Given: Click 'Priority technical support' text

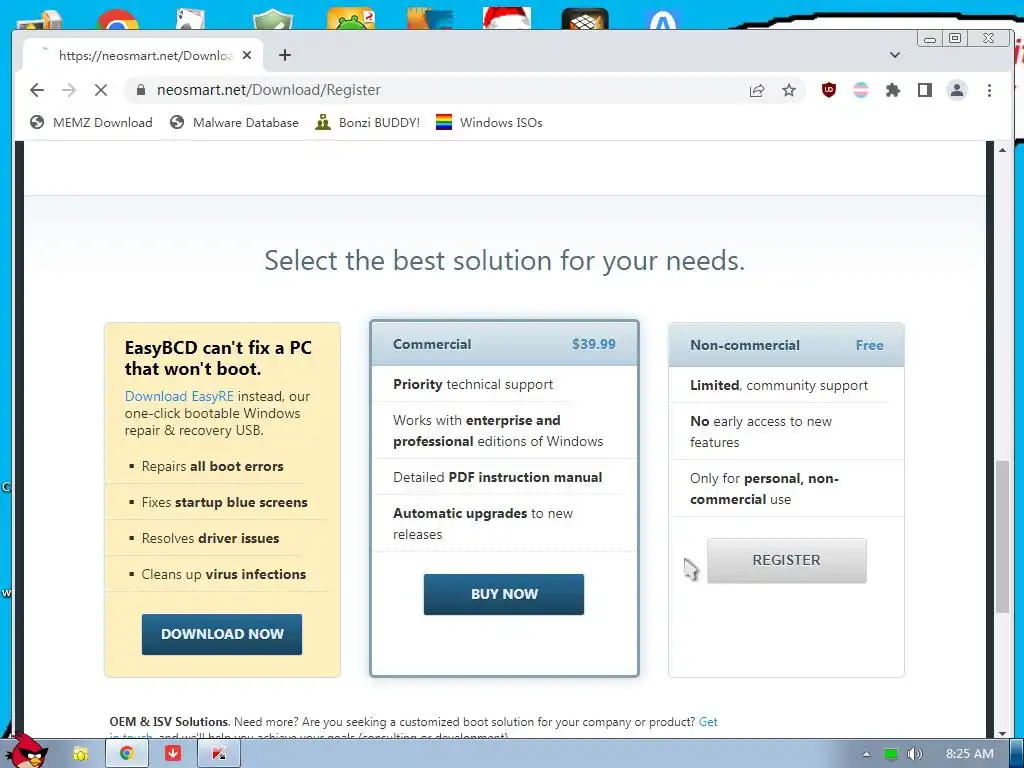Looking at the screenshot, I should tap(473, 385).
